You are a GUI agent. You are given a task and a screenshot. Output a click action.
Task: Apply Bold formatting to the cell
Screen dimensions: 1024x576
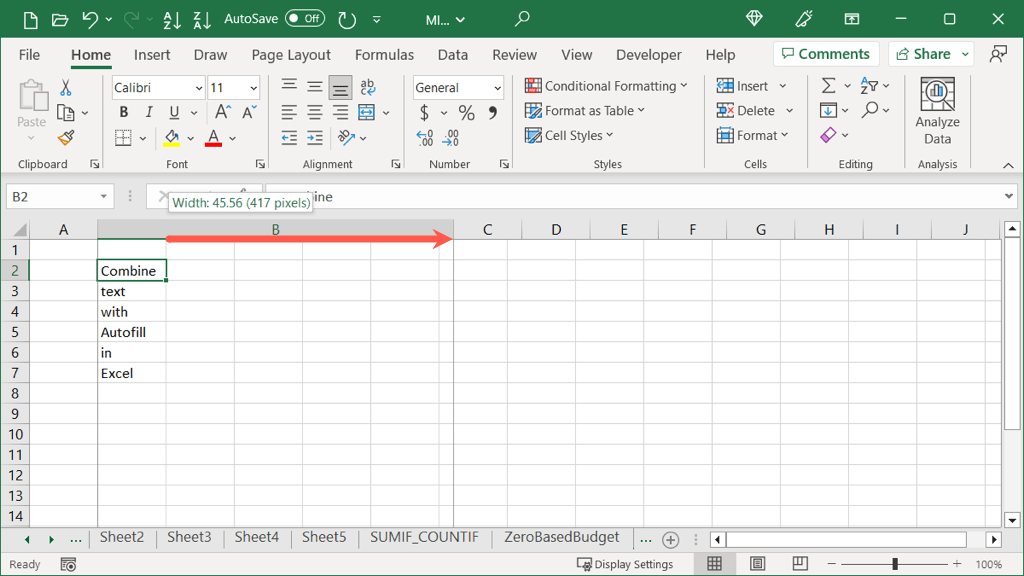click(x=124, y=113)
